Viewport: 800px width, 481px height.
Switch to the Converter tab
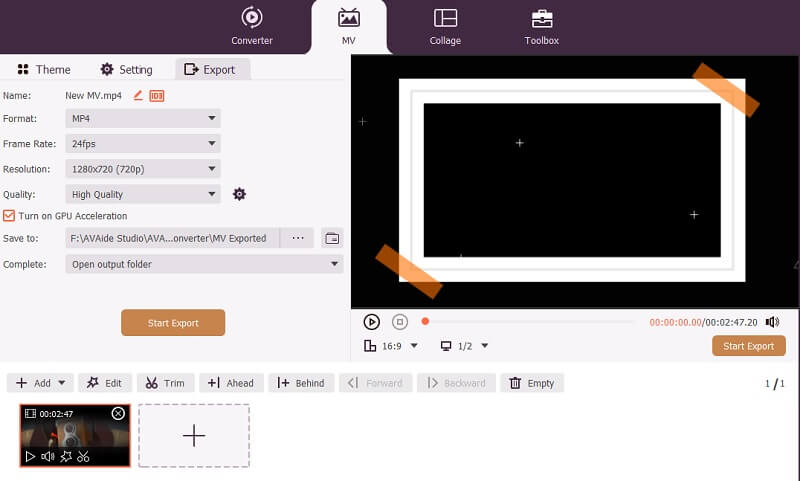coord(251,27)
